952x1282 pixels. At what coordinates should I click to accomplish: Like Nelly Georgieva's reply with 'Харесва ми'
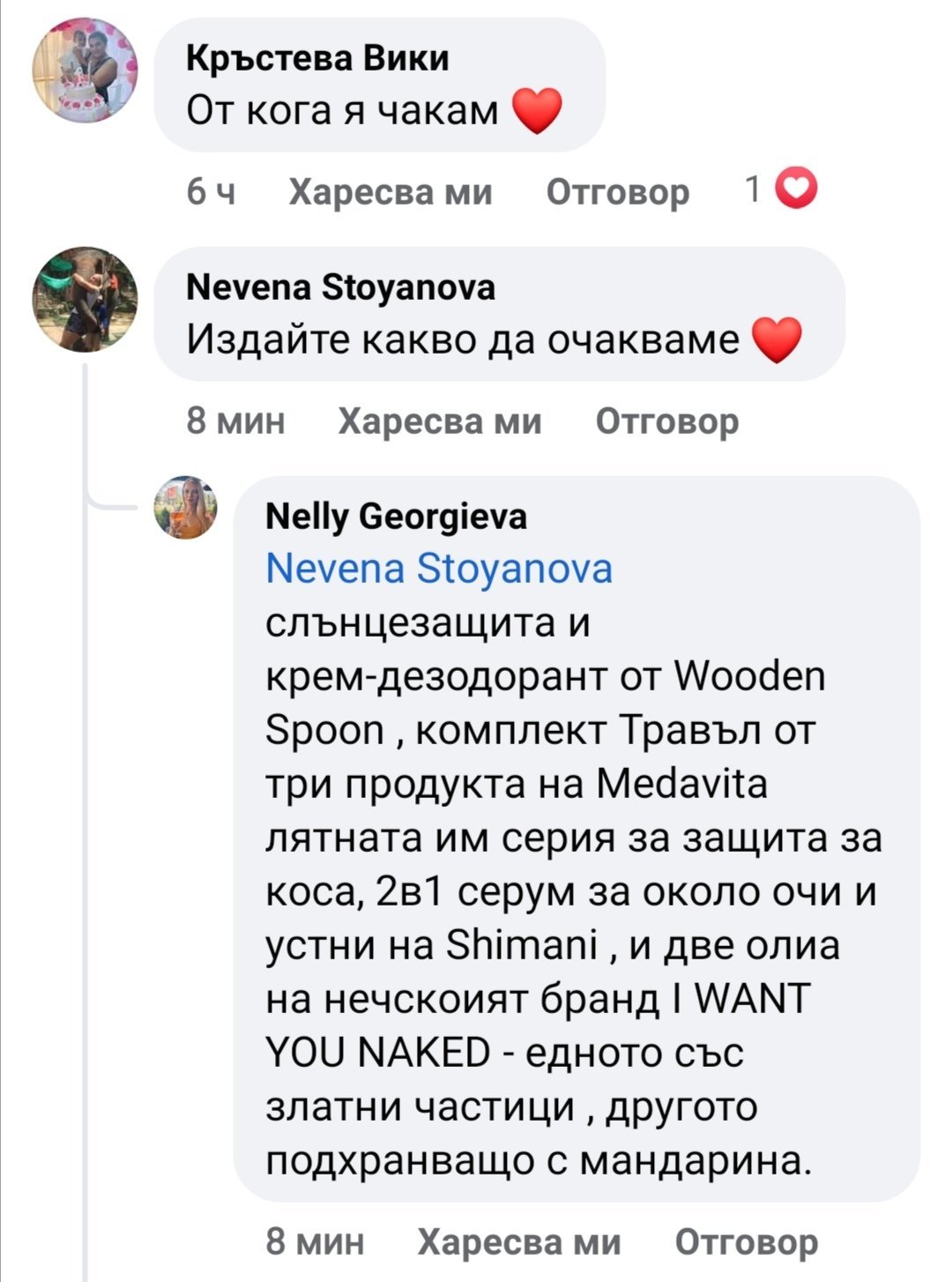pyautogui.click(x=518, y=1241)
